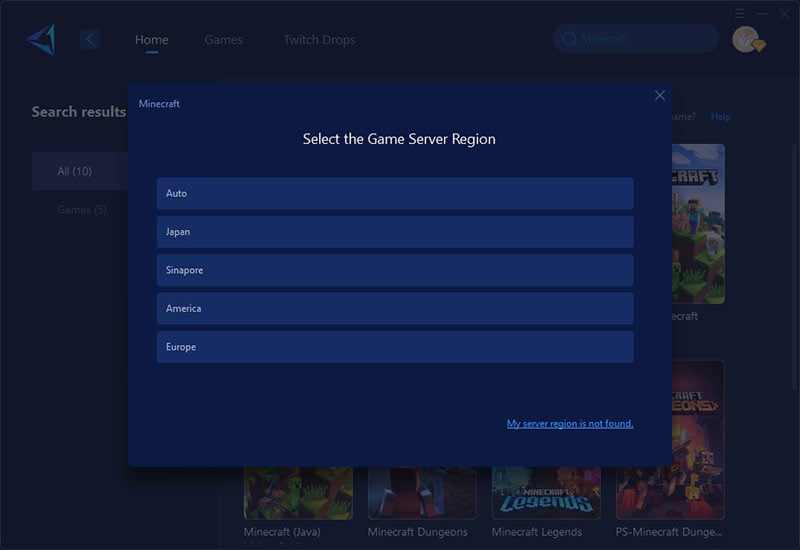Open the Games tab
This screenshot has height=550, width=800.
click(x=223, y=40)
